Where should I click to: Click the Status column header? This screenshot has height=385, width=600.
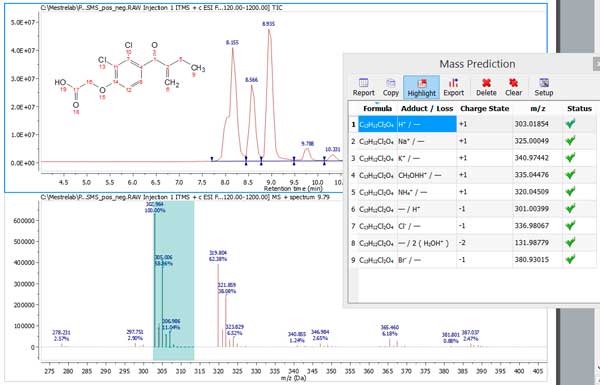(x=579, y=109)
